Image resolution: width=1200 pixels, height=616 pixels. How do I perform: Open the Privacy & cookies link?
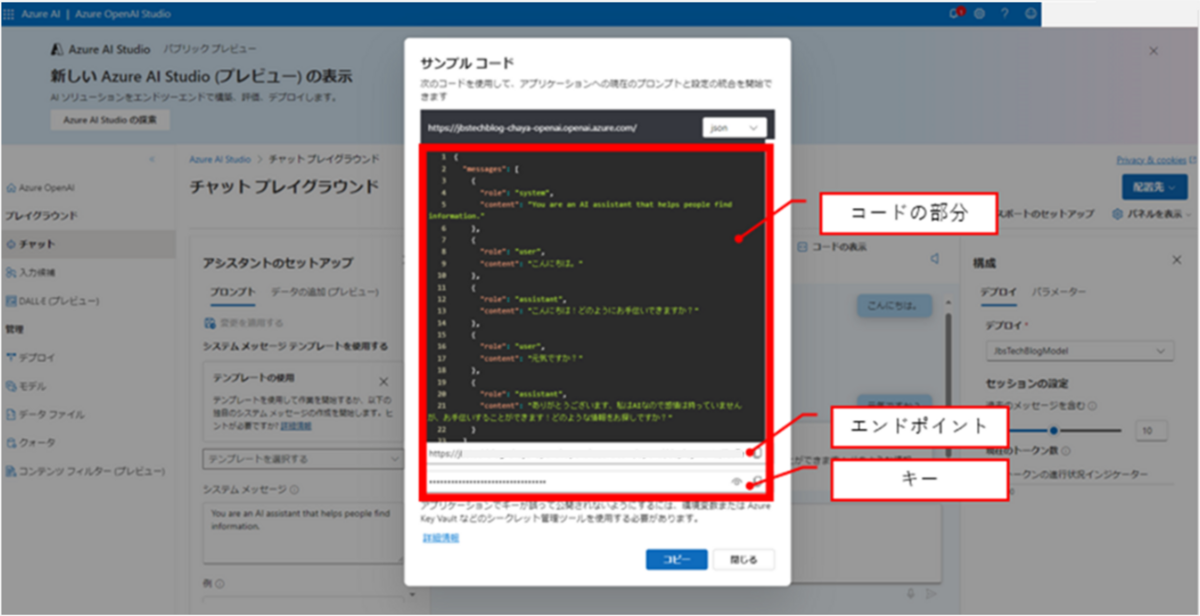click(x=1150, y=160)
